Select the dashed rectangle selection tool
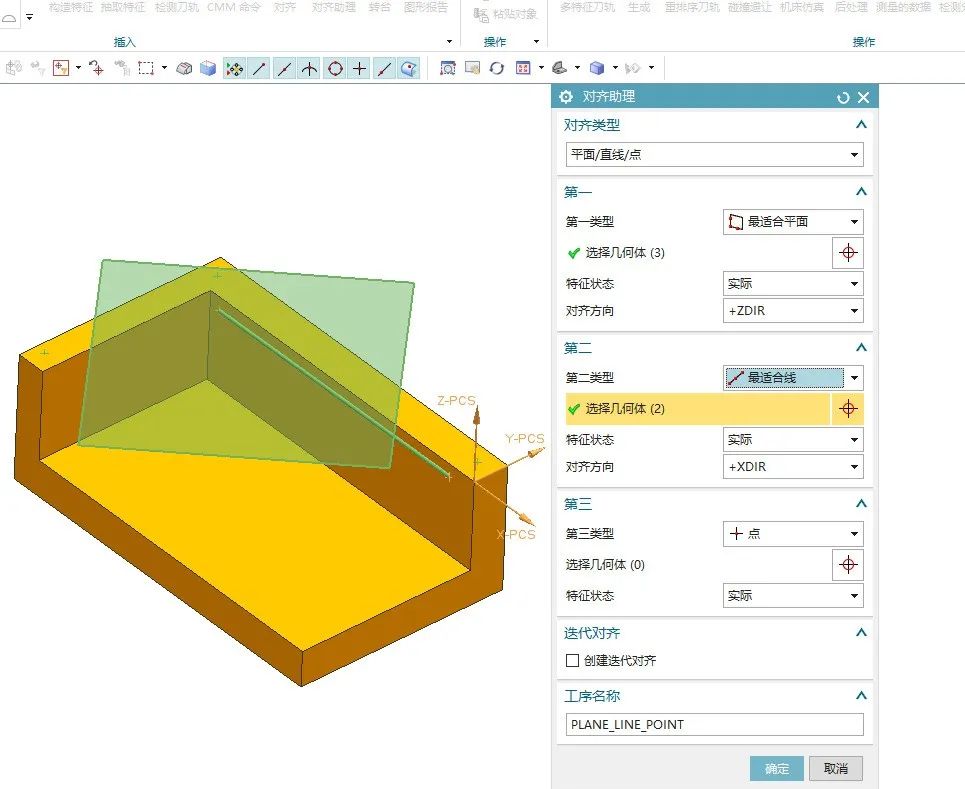 point(146,68)
